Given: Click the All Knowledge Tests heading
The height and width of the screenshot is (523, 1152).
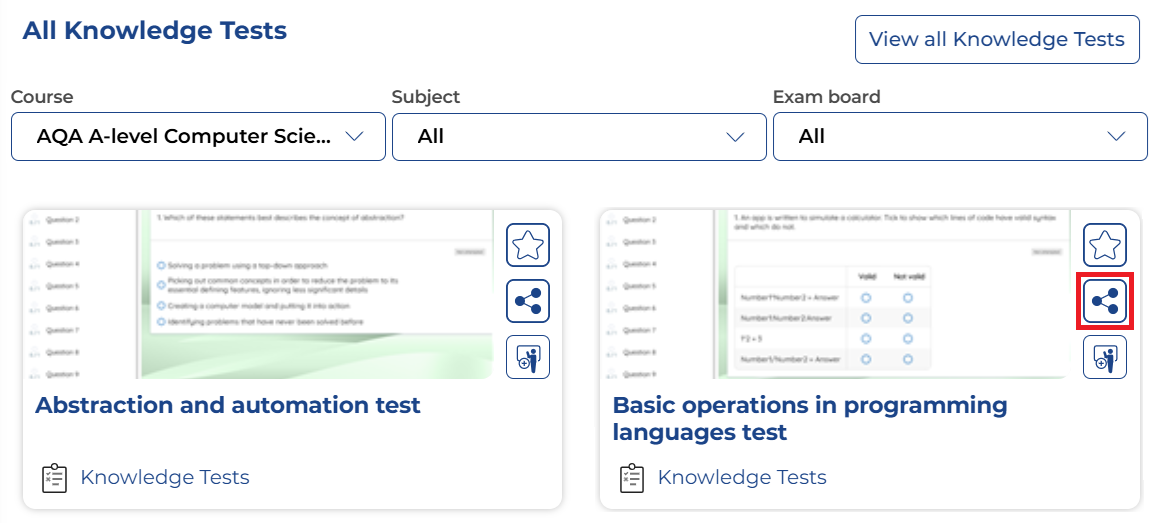Looking at the screenshot, I should tap(155, 31).
